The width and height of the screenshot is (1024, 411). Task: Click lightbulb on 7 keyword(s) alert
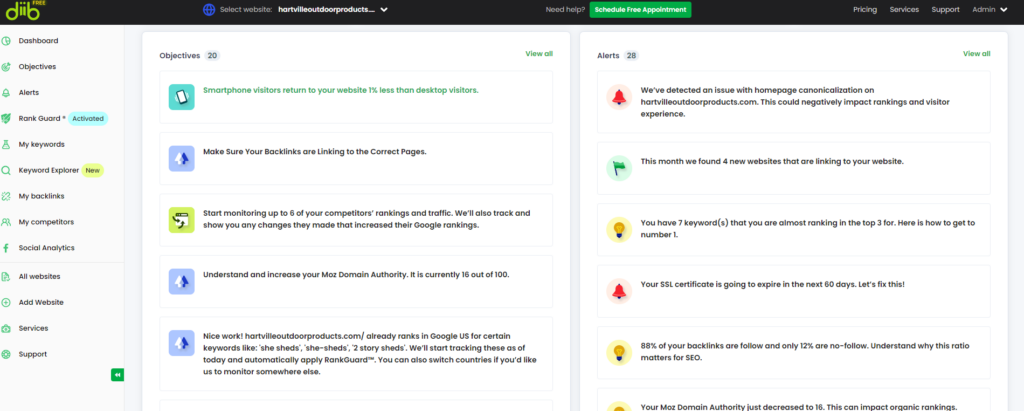click(x=619, y=229)
